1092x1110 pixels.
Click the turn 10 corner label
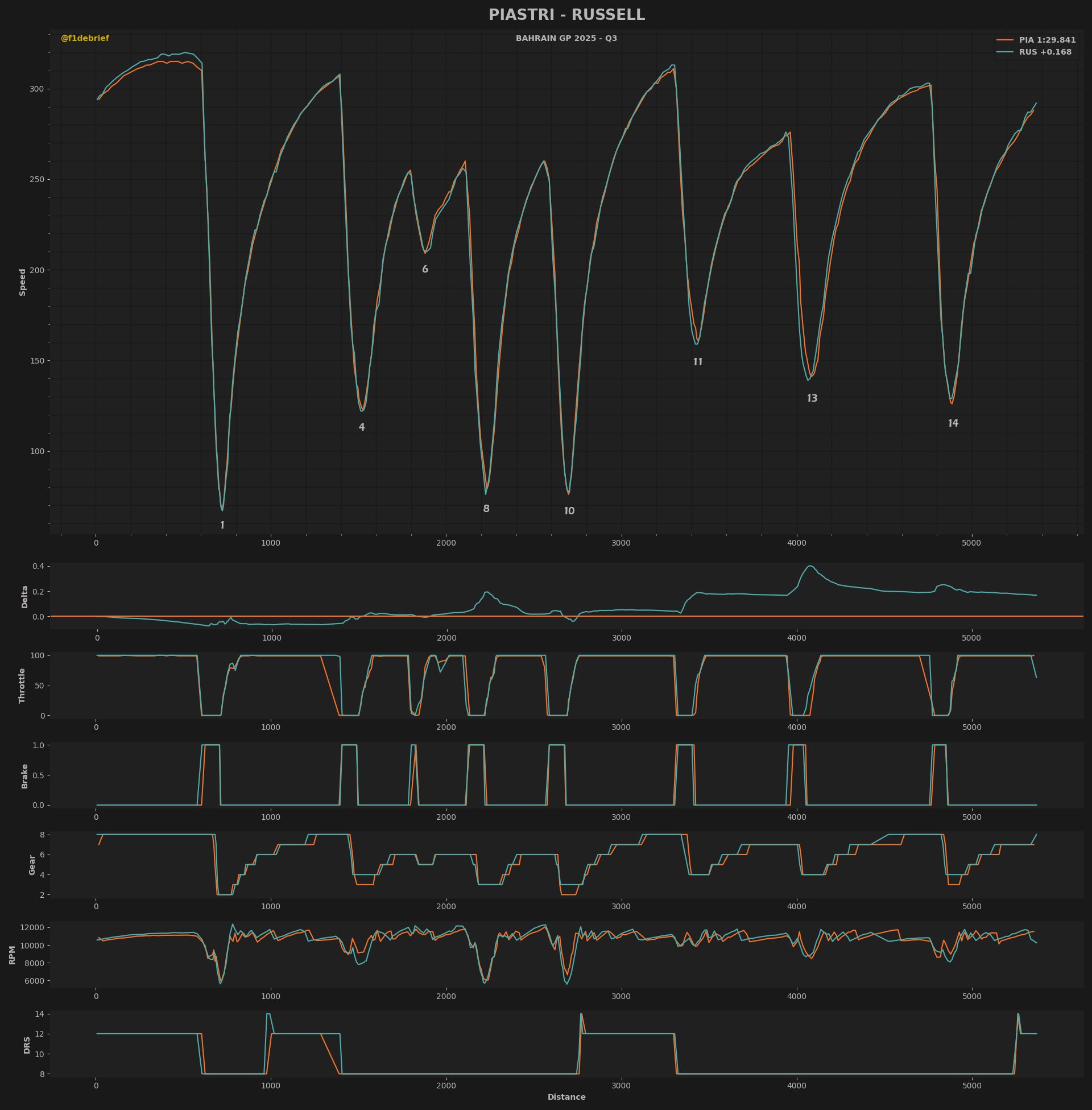point(569,511)
